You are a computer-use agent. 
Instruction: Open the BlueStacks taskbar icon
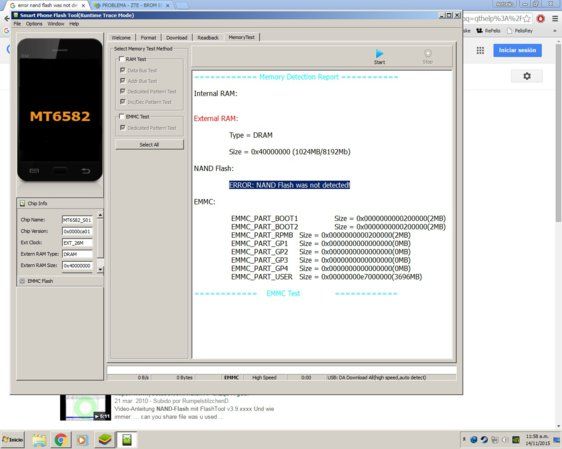[x=105, y=440]
